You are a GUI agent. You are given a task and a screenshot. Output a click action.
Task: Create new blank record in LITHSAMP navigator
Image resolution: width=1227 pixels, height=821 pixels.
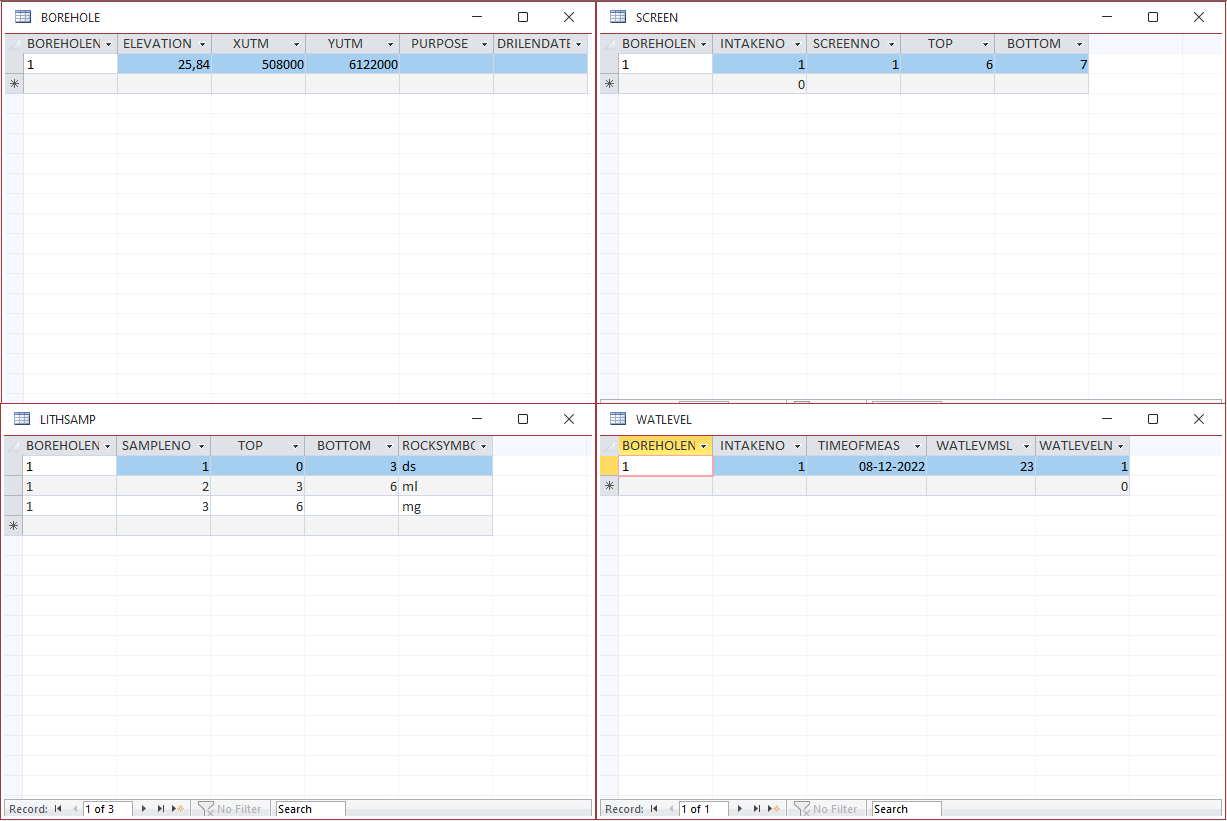pos(178,809)
